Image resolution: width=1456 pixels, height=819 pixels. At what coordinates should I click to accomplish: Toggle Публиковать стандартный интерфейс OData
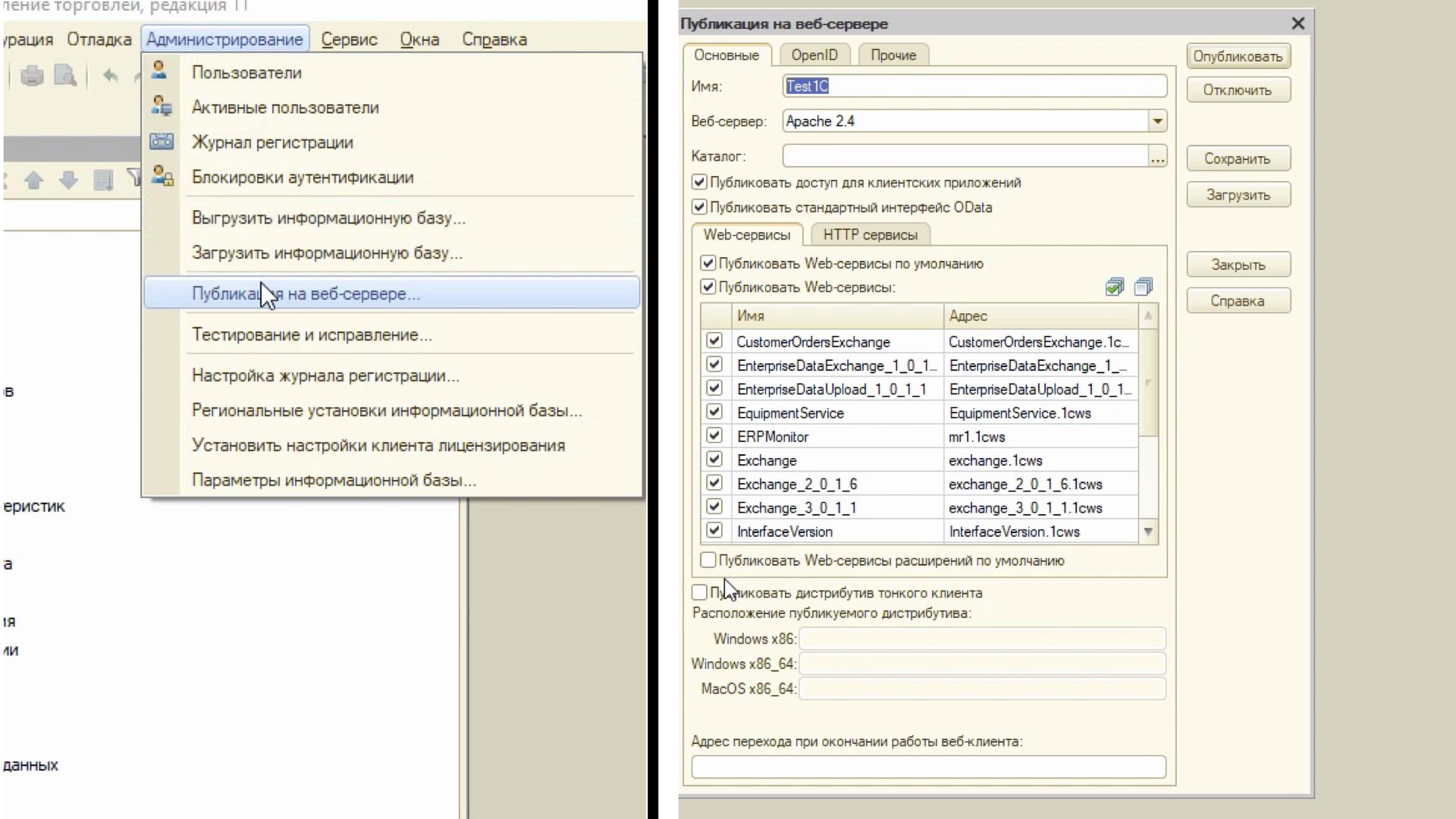pyautogui.click(x=699, y=207)
